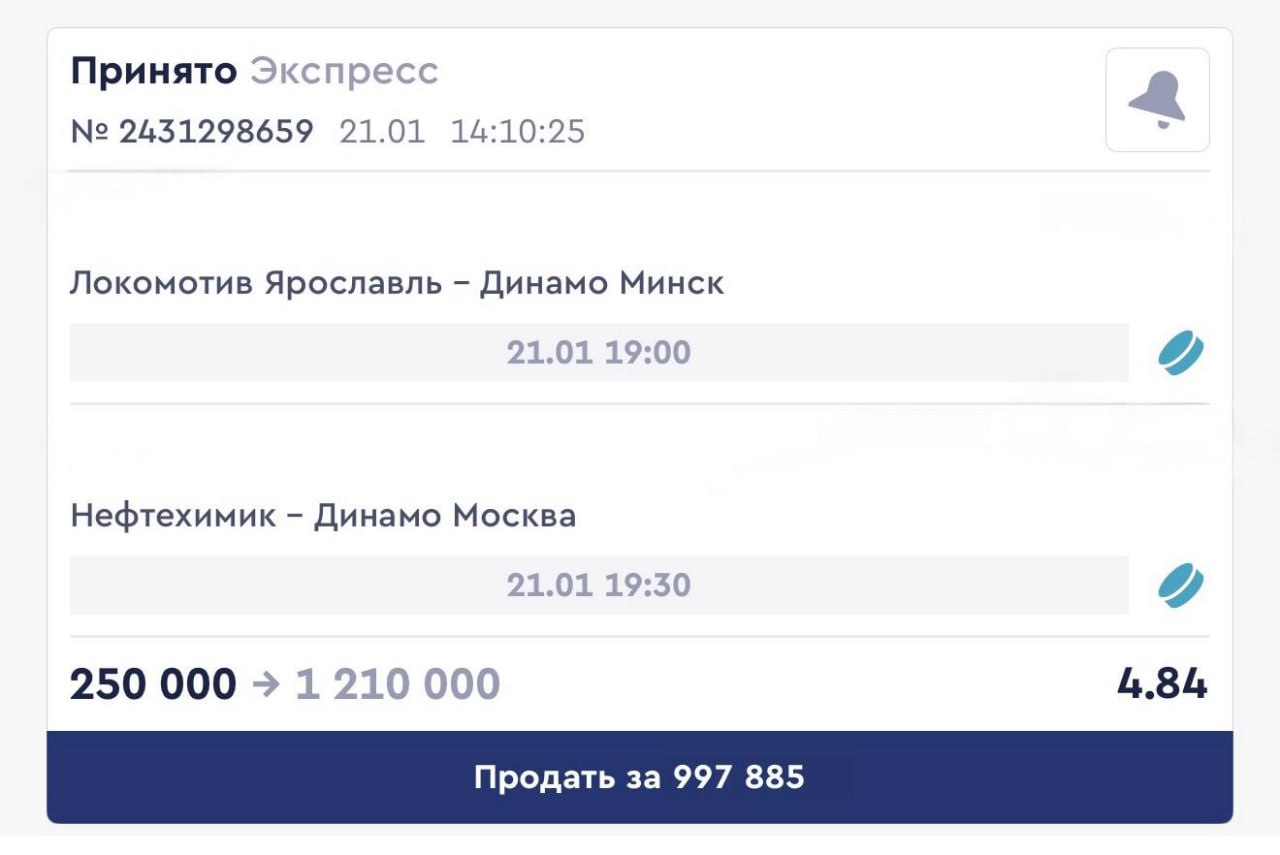Open the Динамо Минск team name

coord(602,284)
